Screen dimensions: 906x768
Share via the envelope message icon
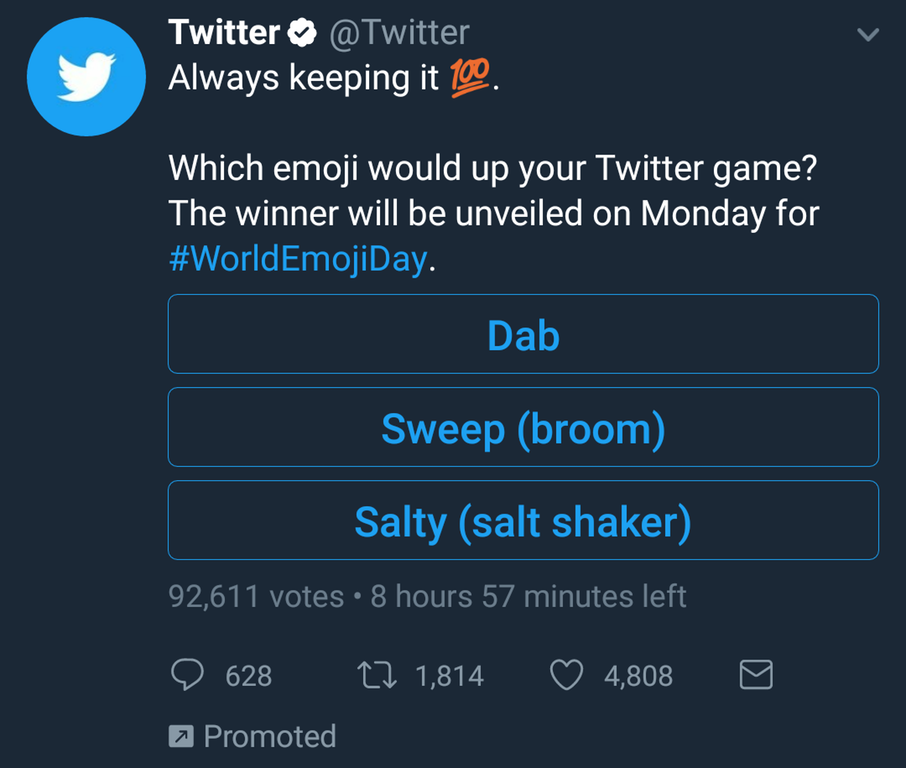click(755, 676)
